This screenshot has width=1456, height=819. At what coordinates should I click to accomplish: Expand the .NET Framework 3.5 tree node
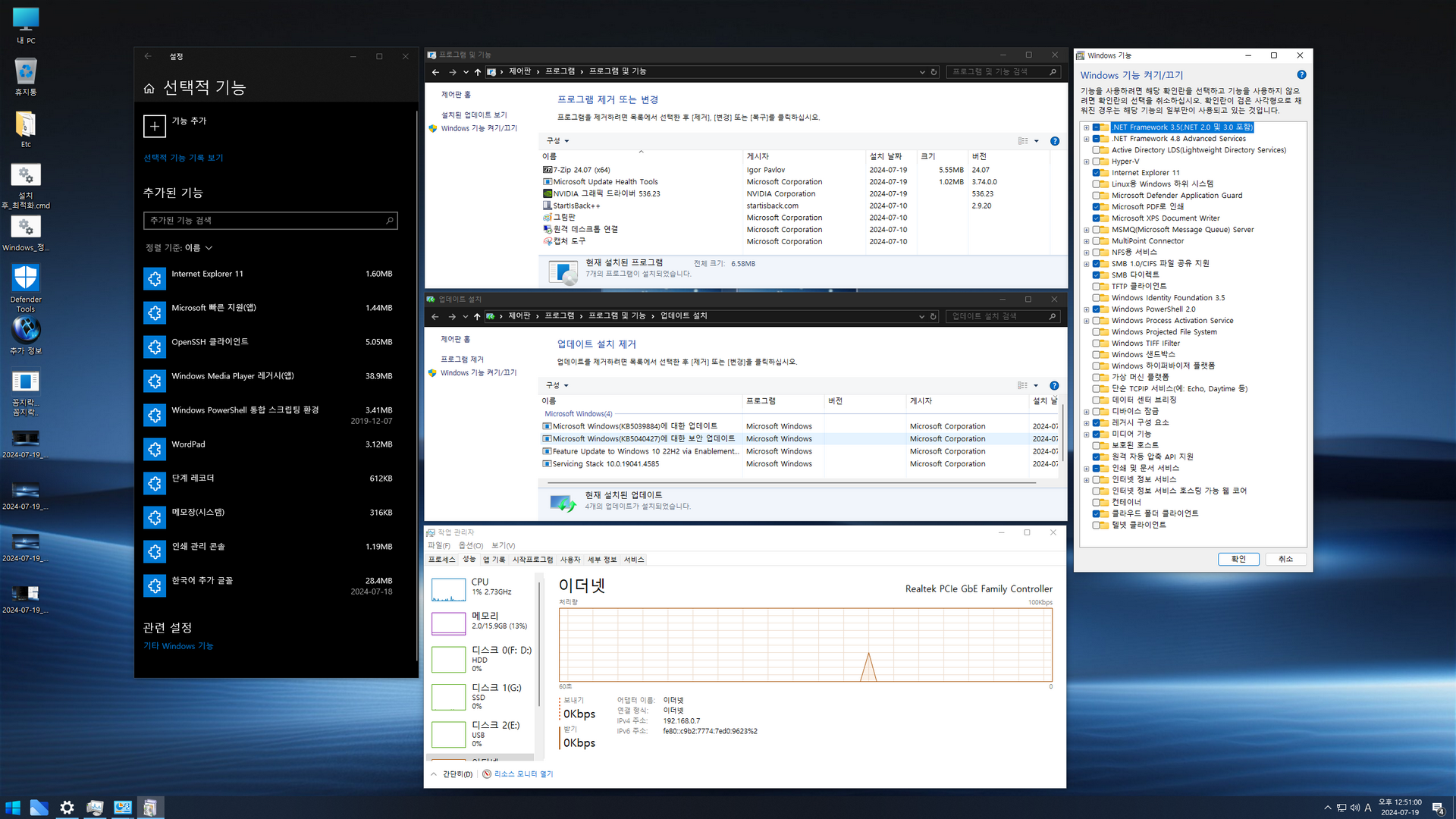[1086, 127]
